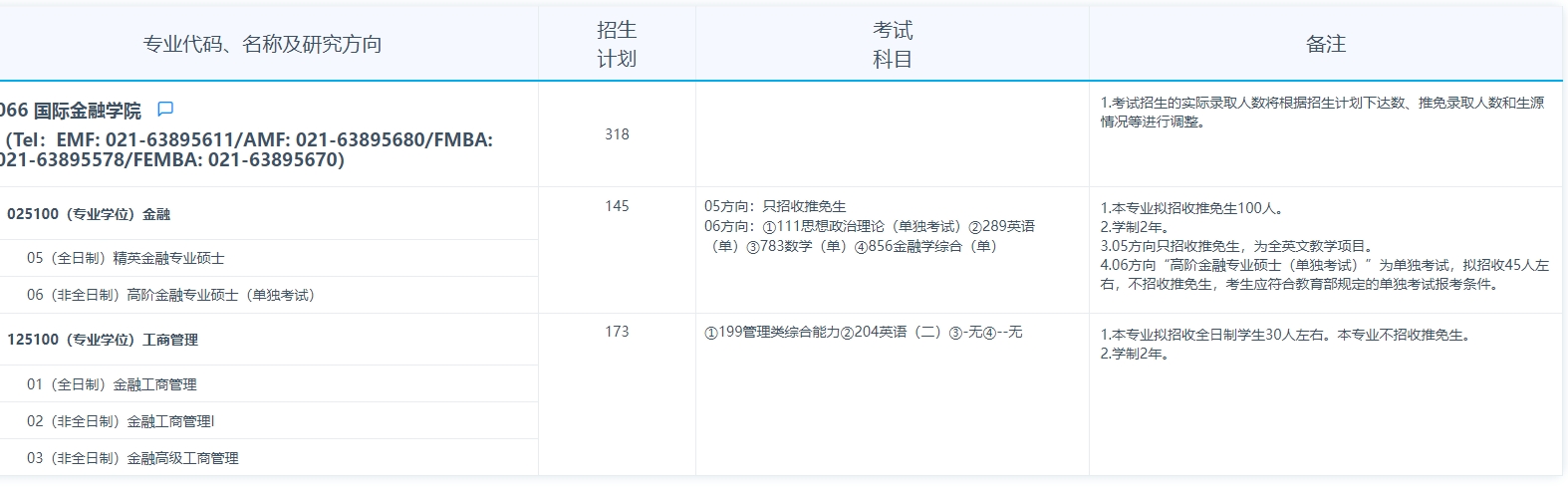Click the 专业代码、名称及研究方向 column header
Viewport: 1568px width, 487px height.
coord(262,44)
